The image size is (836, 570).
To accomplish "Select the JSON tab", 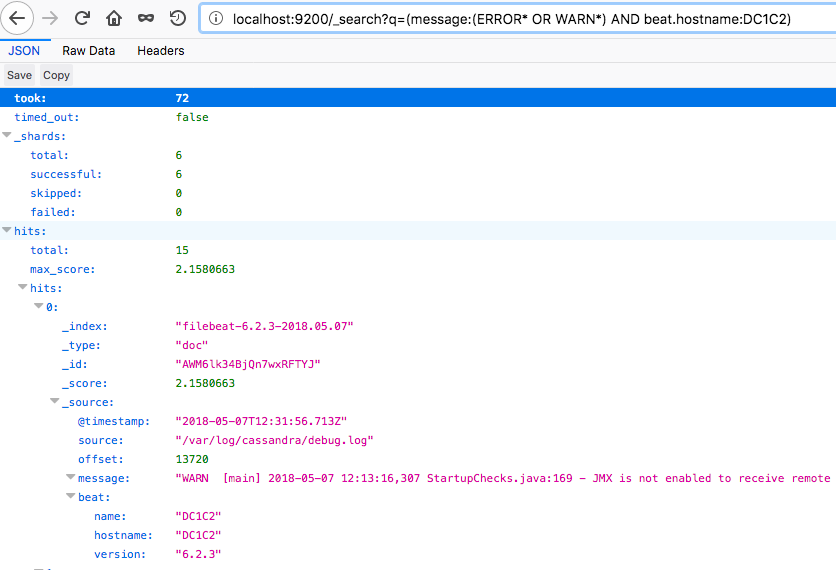I will tap(24, 50).
